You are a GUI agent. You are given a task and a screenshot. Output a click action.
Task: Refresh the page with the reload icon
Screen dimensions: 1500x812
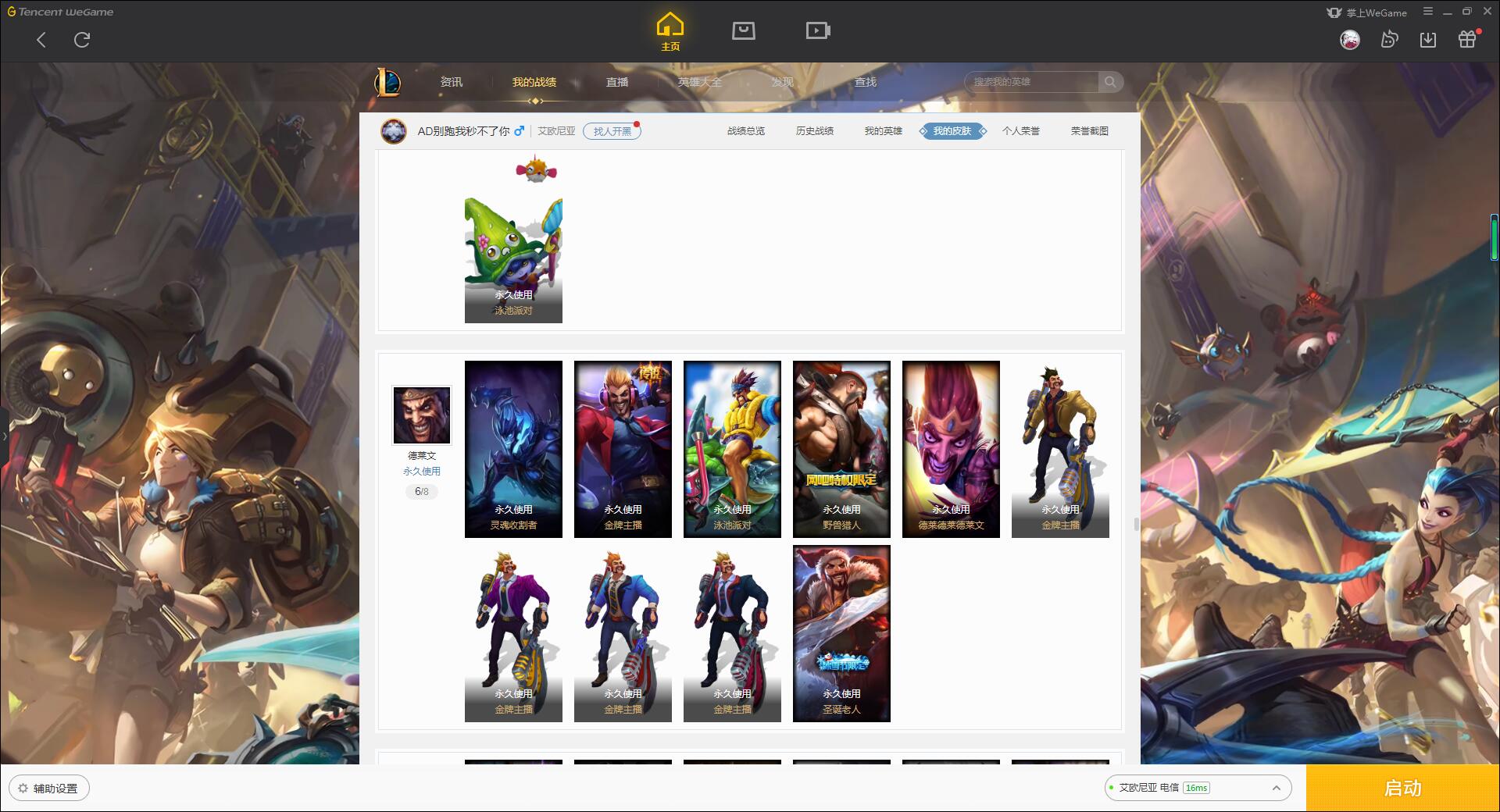[82, 40]
